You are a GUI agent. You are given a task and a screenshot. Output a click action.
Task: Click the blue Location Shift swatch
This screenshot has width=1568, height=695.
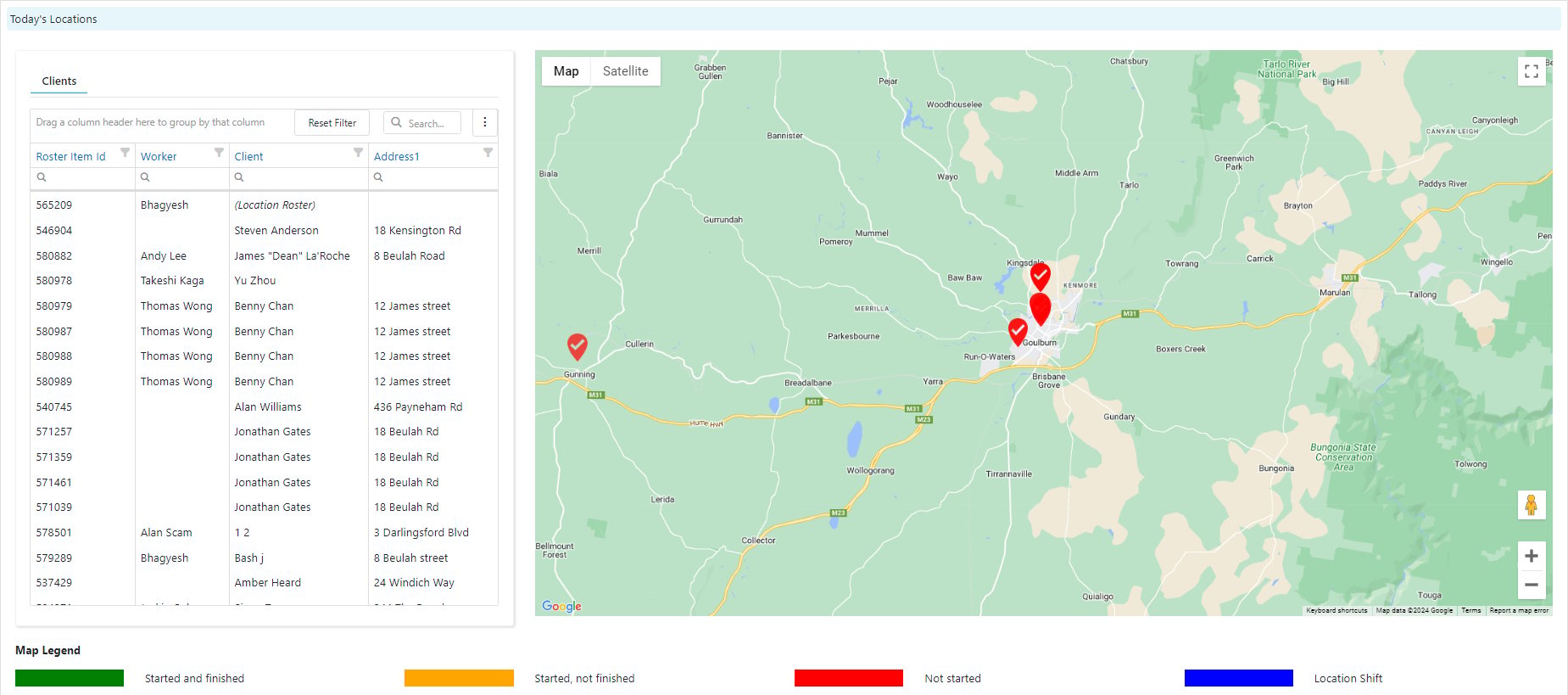[x=1239, y=678]
